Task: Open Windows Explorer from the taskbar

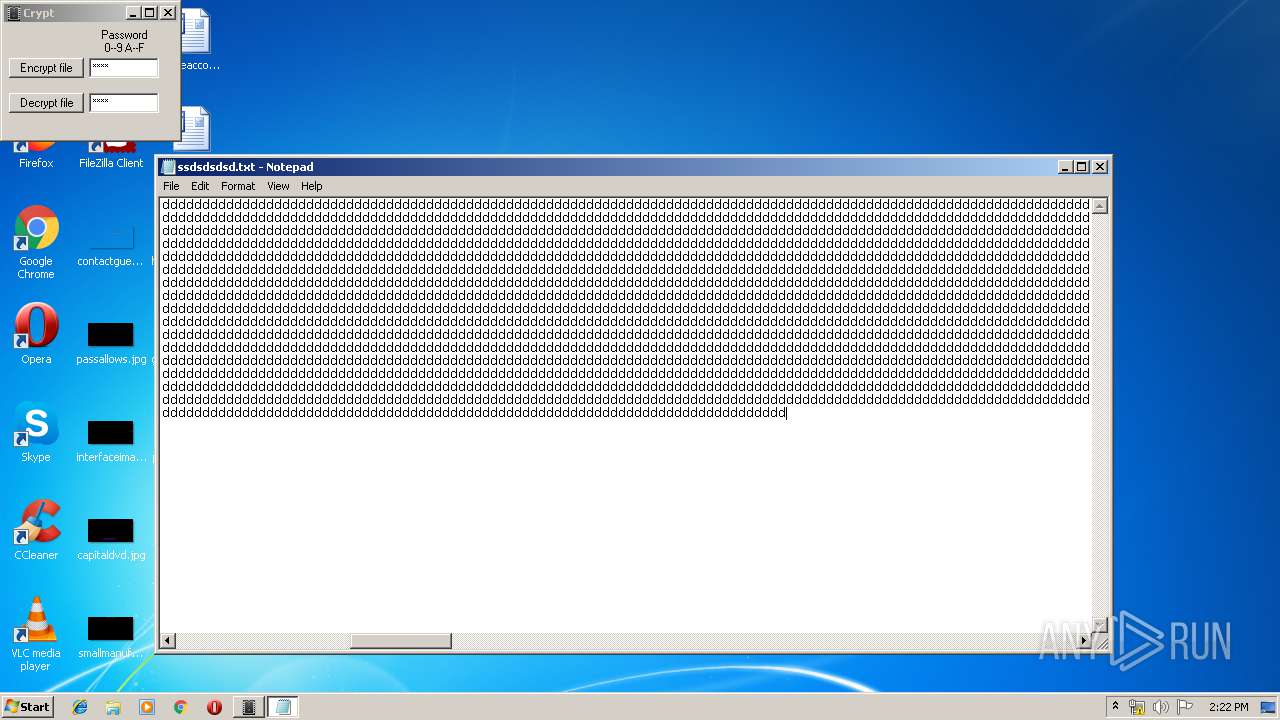Action: coord(113,707)
